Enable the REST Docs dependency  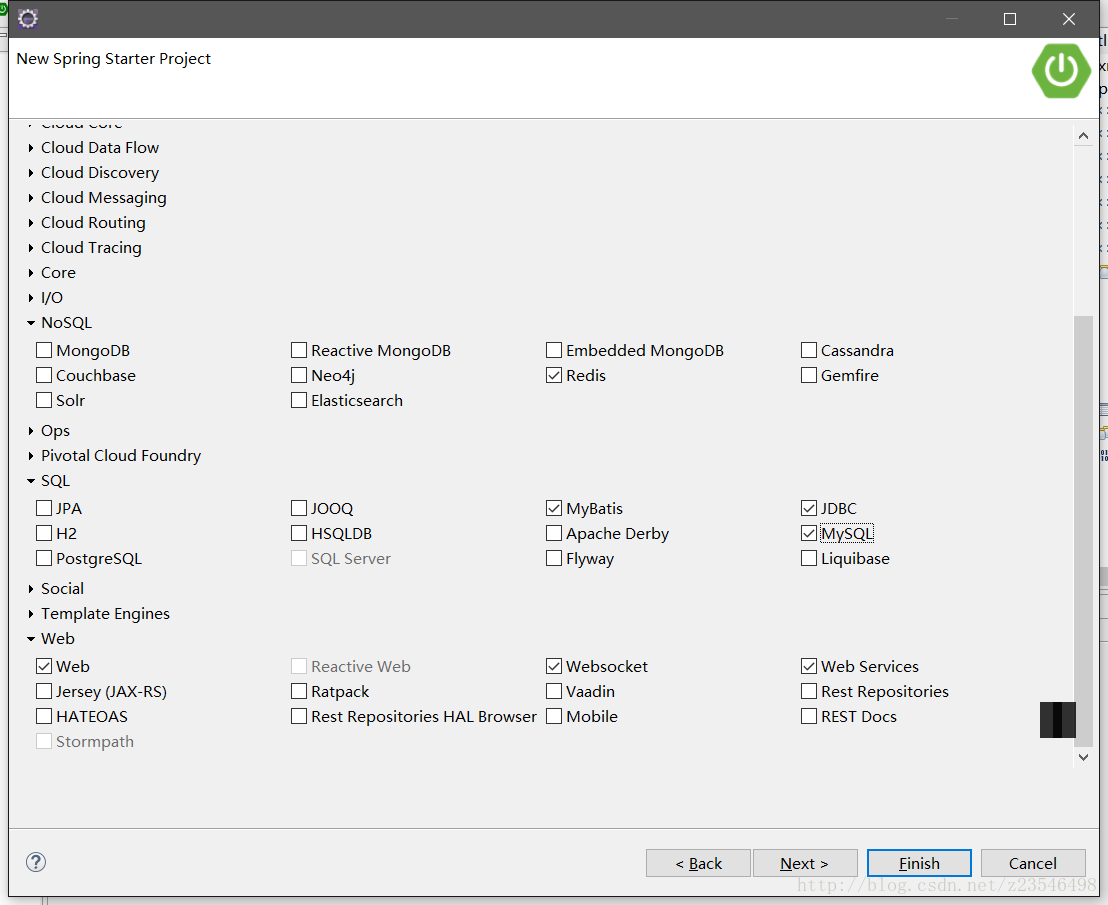pos(809,717)
